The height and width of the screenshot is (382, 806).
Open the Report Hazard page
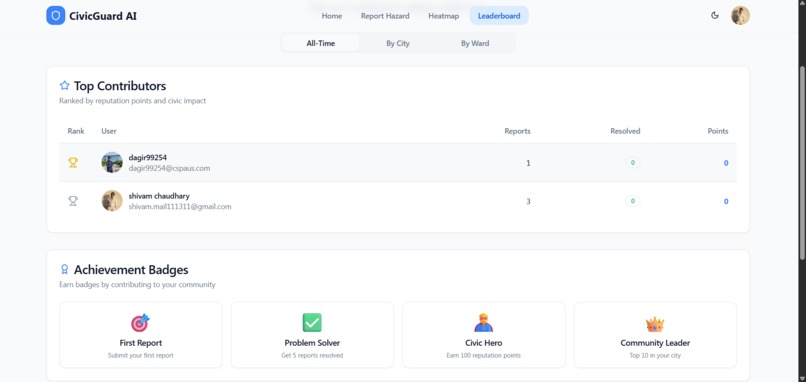(385, 16)
